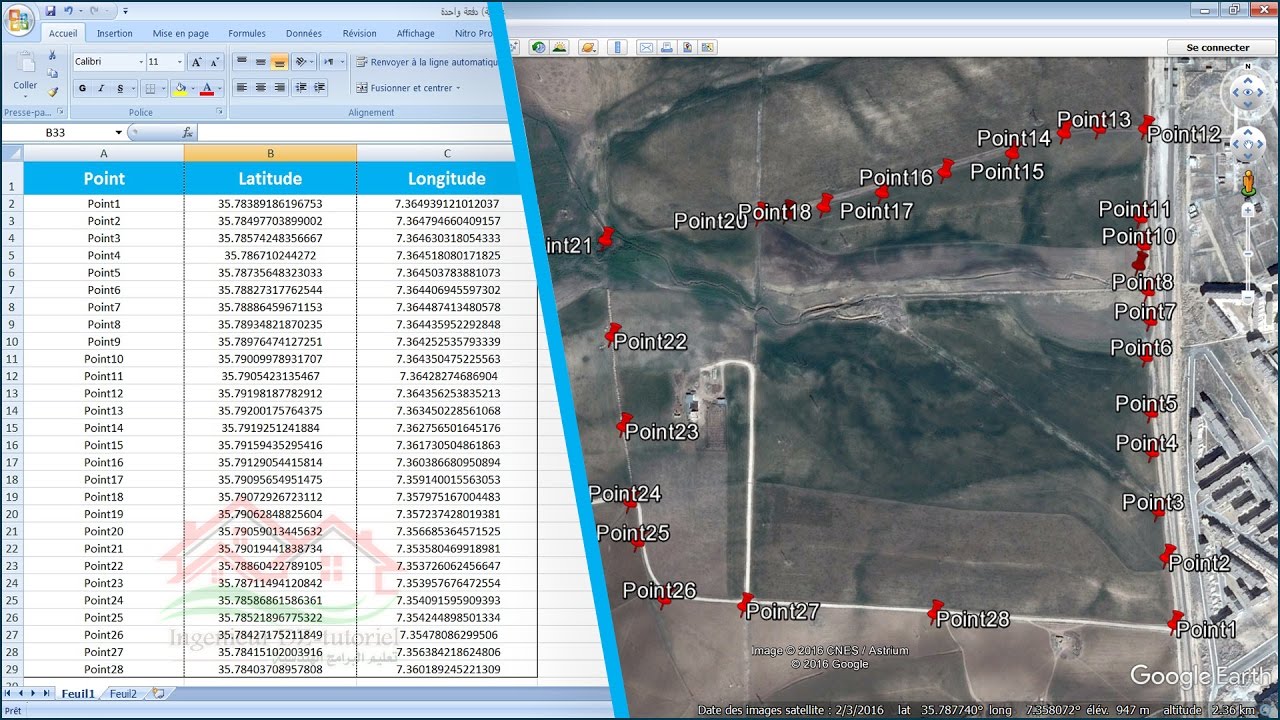This screenshot has width=1280, height=720.
Task: Open the borders dropdown arrow
Action: (163, 88)
